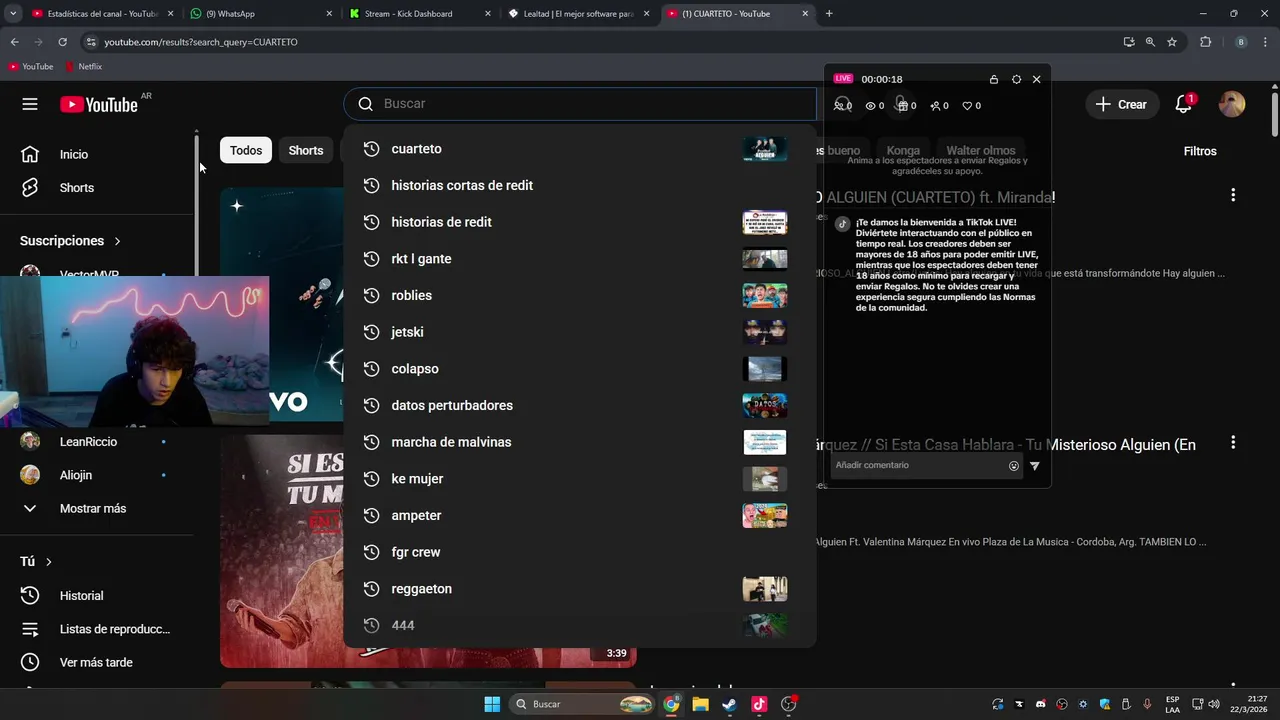Open the video thumbnail showing 3:39
The height and width of the screenshot is (720, 1280).
(x=428, y=551)
